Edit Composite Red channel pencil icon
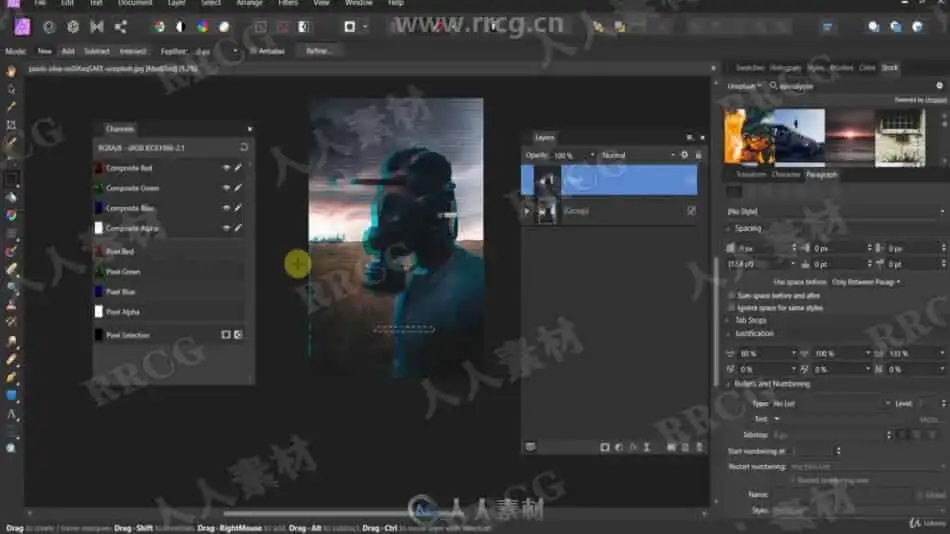950x534 pixels. tap(238, 168)
